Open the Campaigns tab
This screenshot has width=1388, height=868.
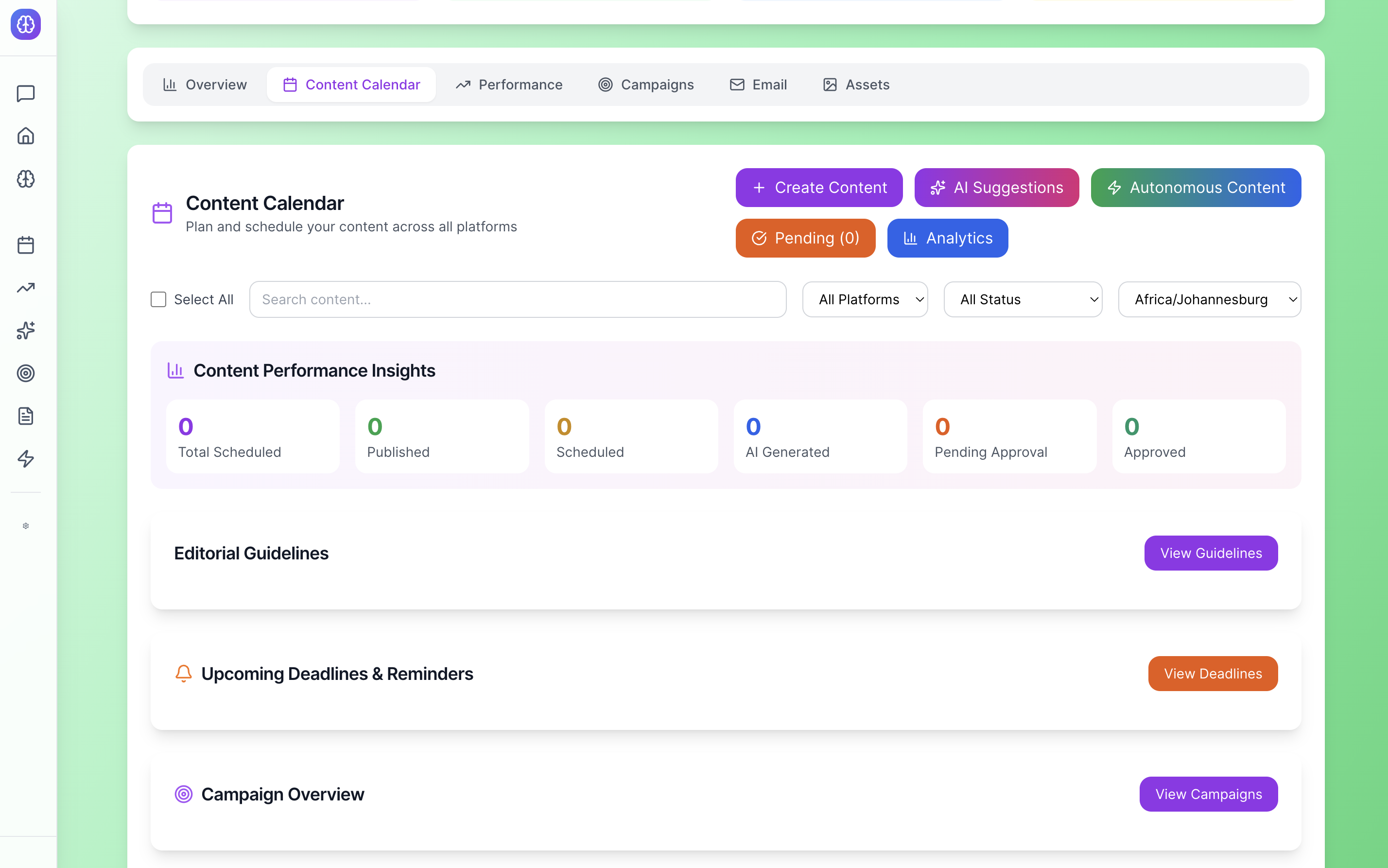(646, 85)
